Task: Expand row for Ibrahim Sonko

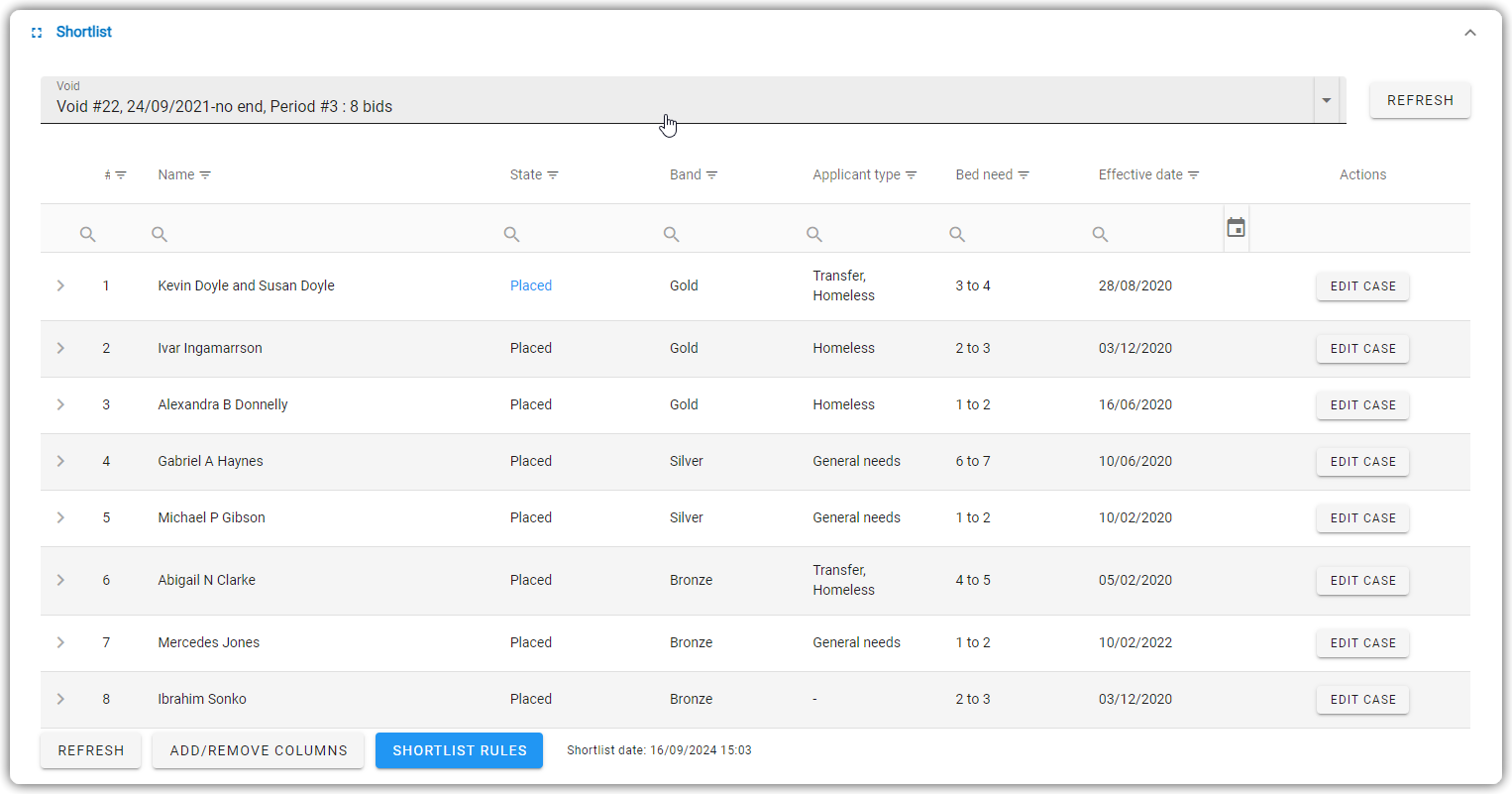Action: point(60,699)
